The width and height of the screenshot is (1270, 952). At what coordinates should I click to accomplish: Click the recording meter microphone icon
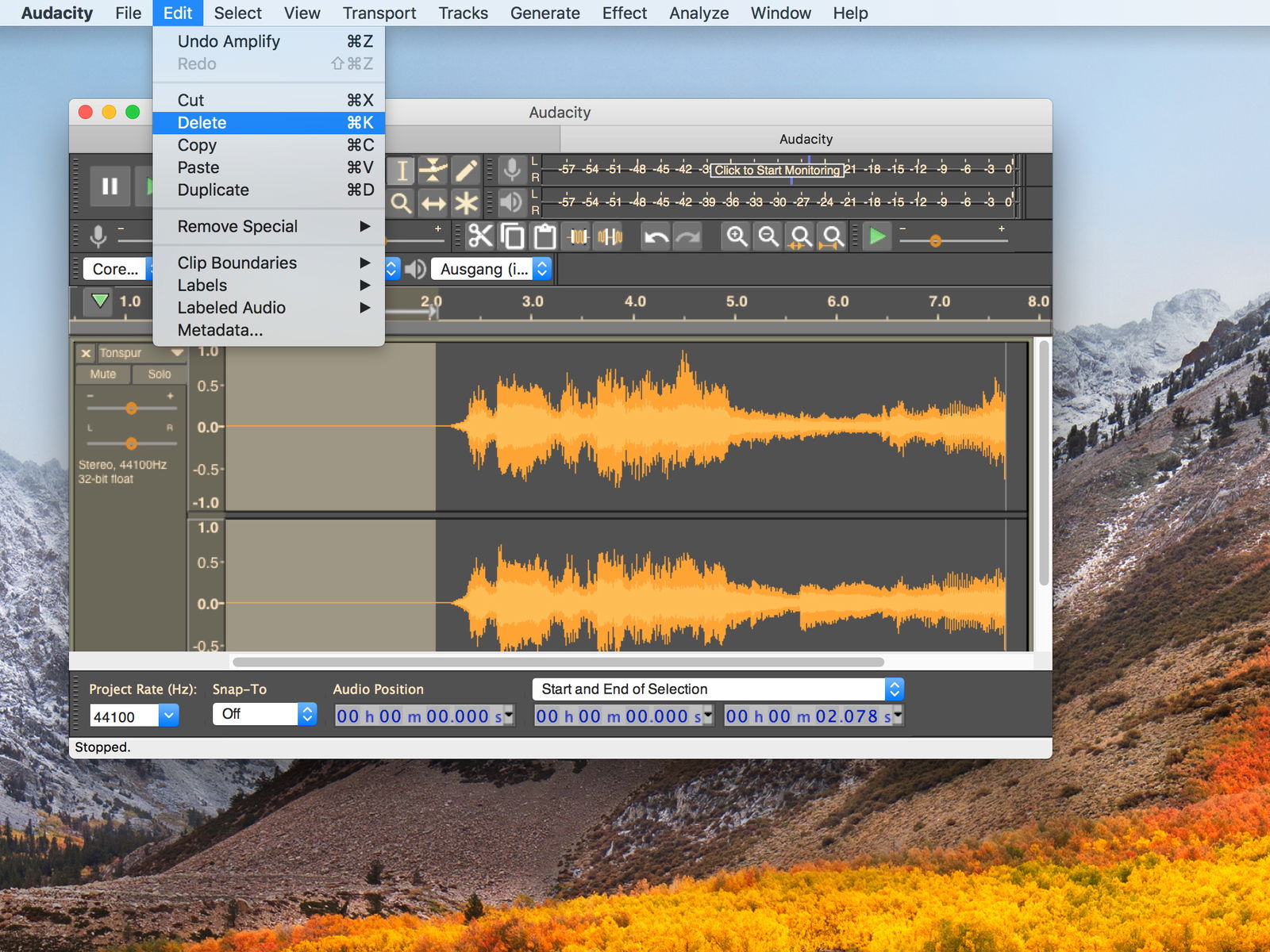[x=512, y=169]
